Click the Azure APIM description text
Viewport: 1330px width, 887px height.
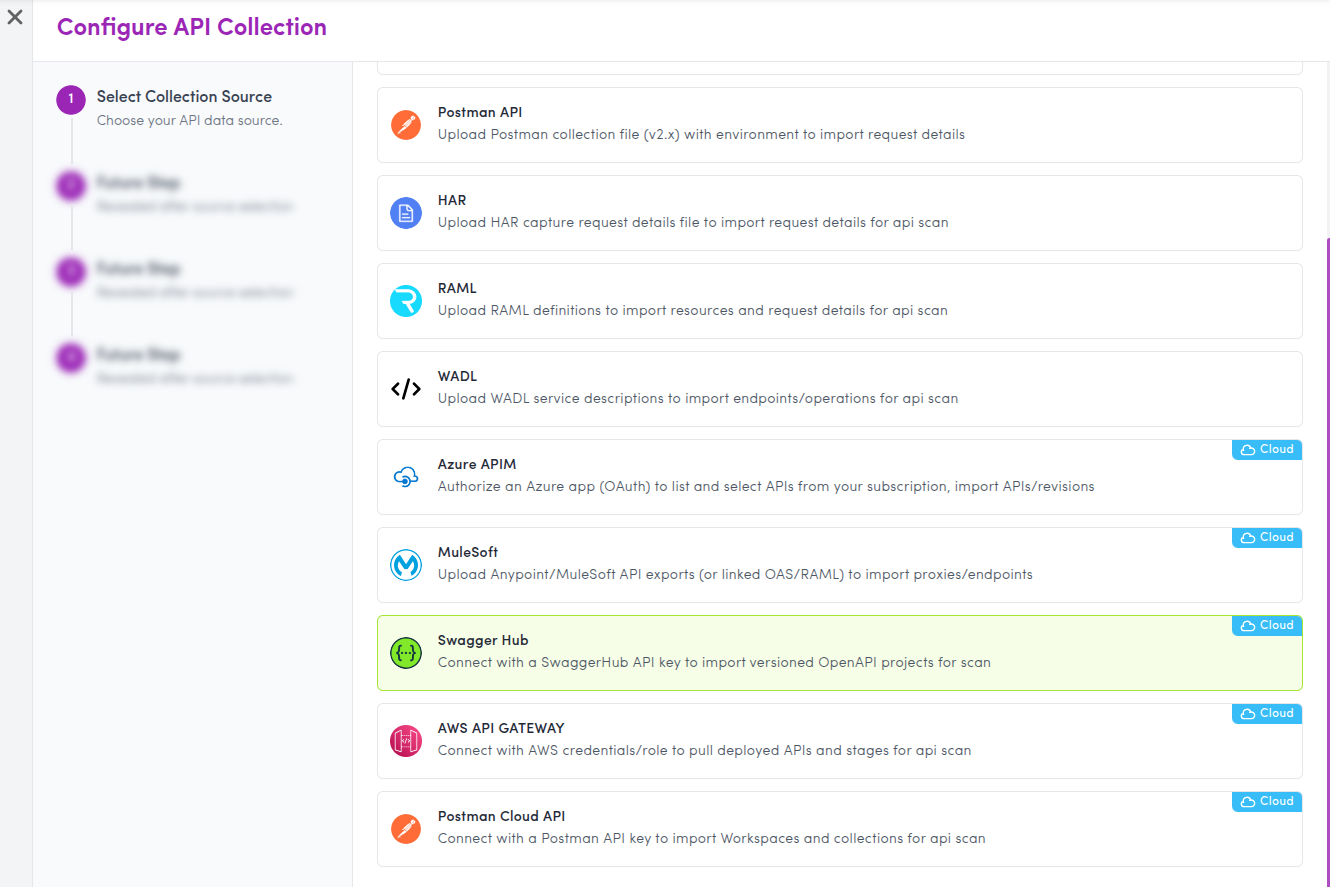click(765, 487)
